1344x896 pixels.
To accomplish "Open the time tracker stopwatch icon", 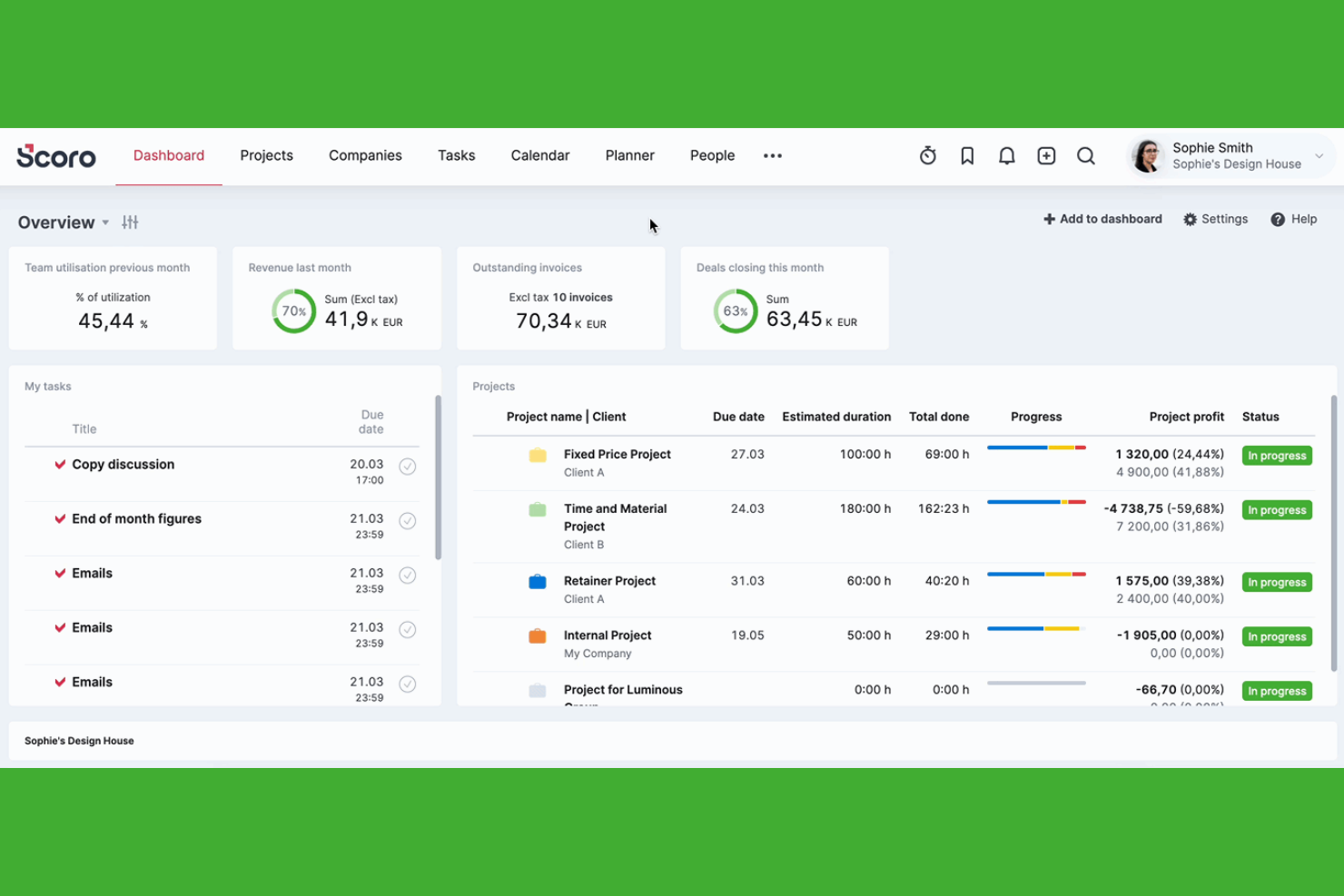I will coord(927,155).
